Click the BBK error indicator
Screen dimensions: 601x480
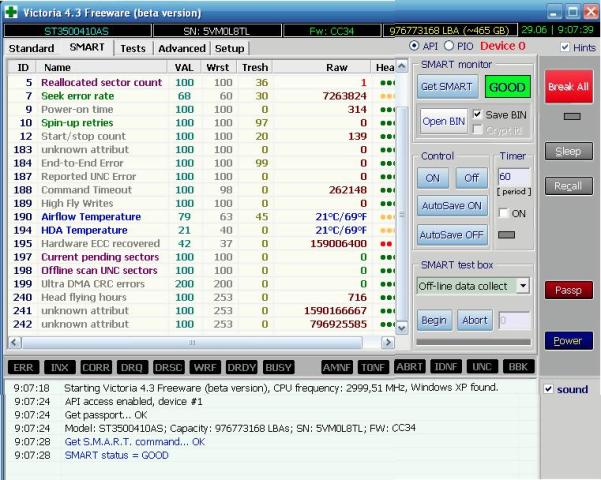[517, 367]
